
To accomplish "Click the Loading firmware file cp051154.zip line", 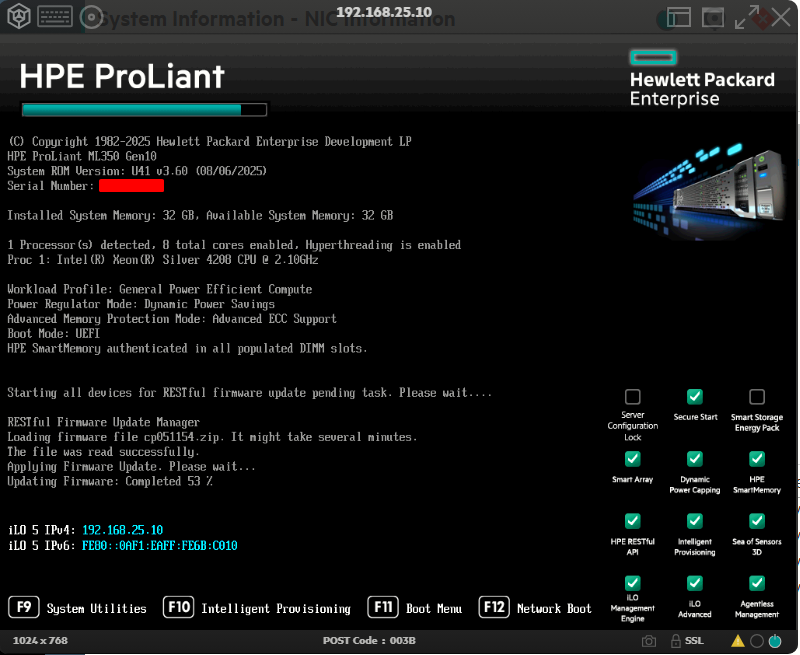I will (x=212, y=437).
